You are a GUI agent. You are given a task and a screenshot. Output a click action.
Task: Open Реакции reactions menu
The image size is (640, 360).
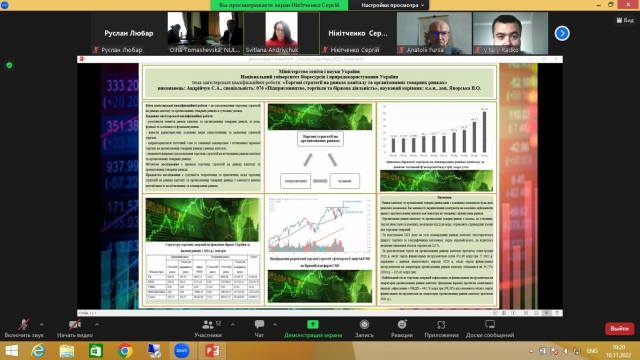(402, 329)
